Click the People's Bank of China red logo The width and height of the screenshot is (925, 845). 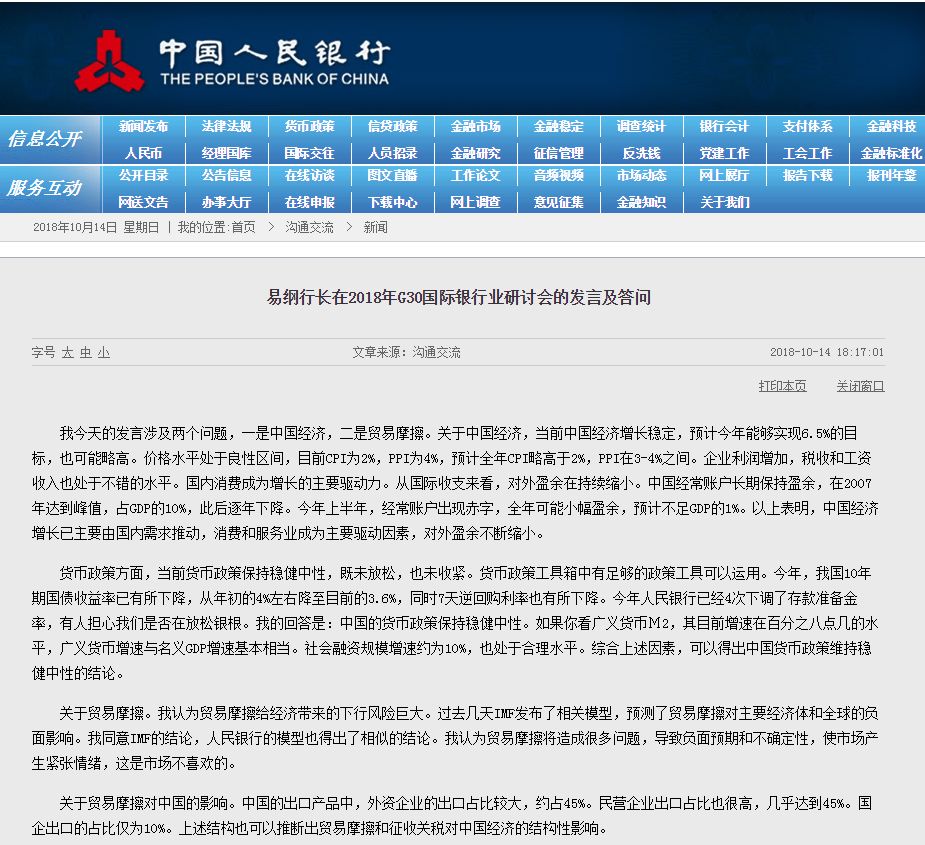[109, 61]
